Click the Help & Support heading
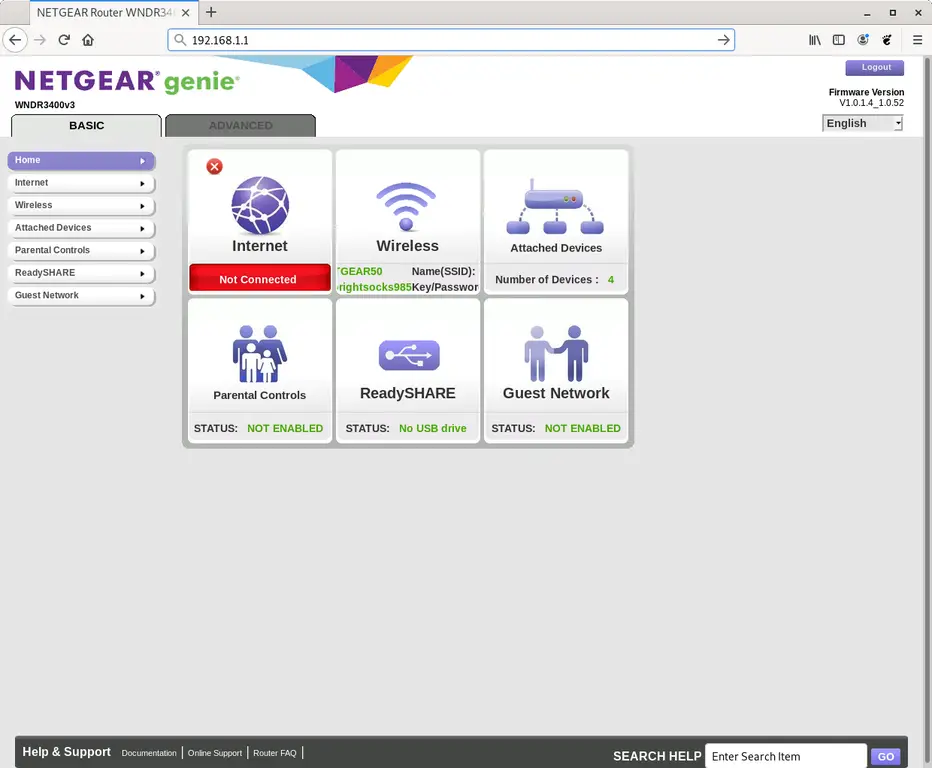Screen dimensions: 932x768 point(67,752)
